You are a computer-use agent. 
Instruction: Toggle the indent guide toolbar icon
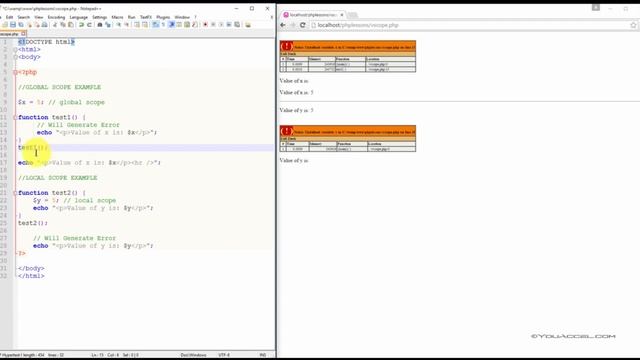point(171,25)
